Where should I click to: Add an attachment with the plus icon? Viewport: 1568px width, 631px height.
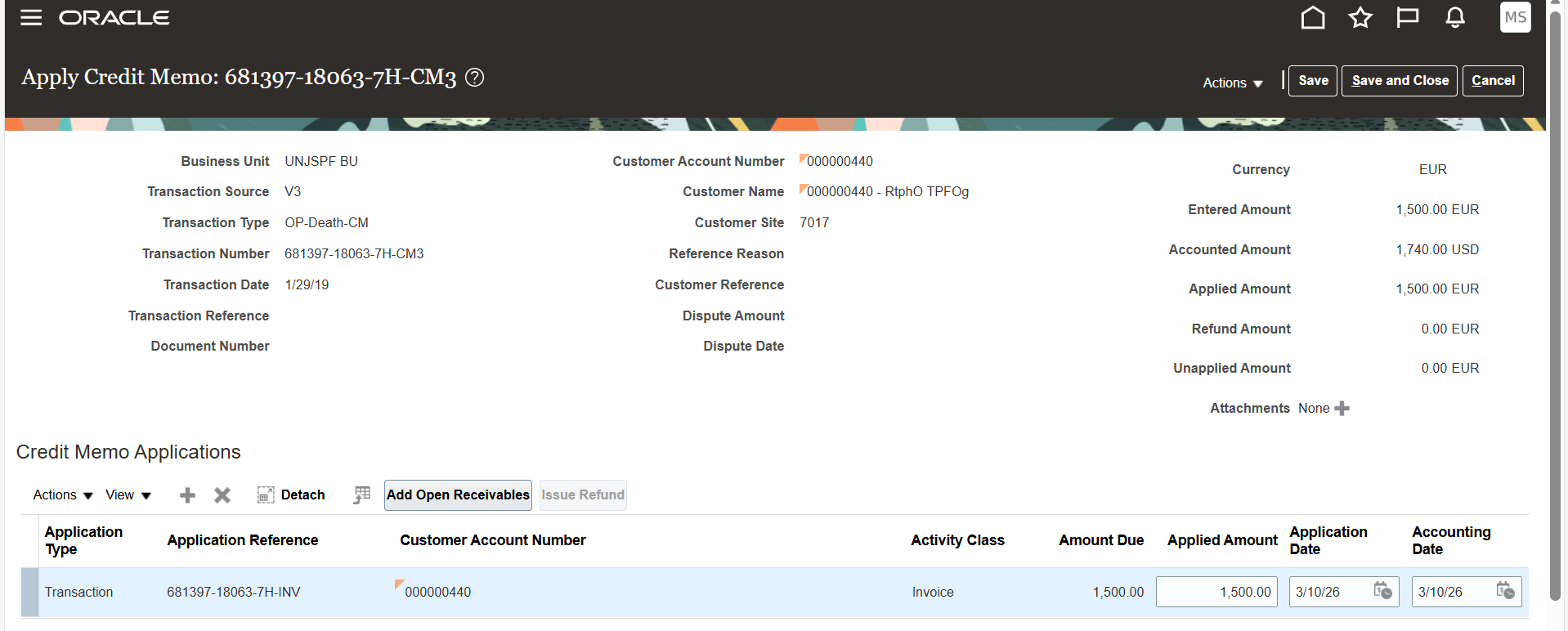[1342, 408]
